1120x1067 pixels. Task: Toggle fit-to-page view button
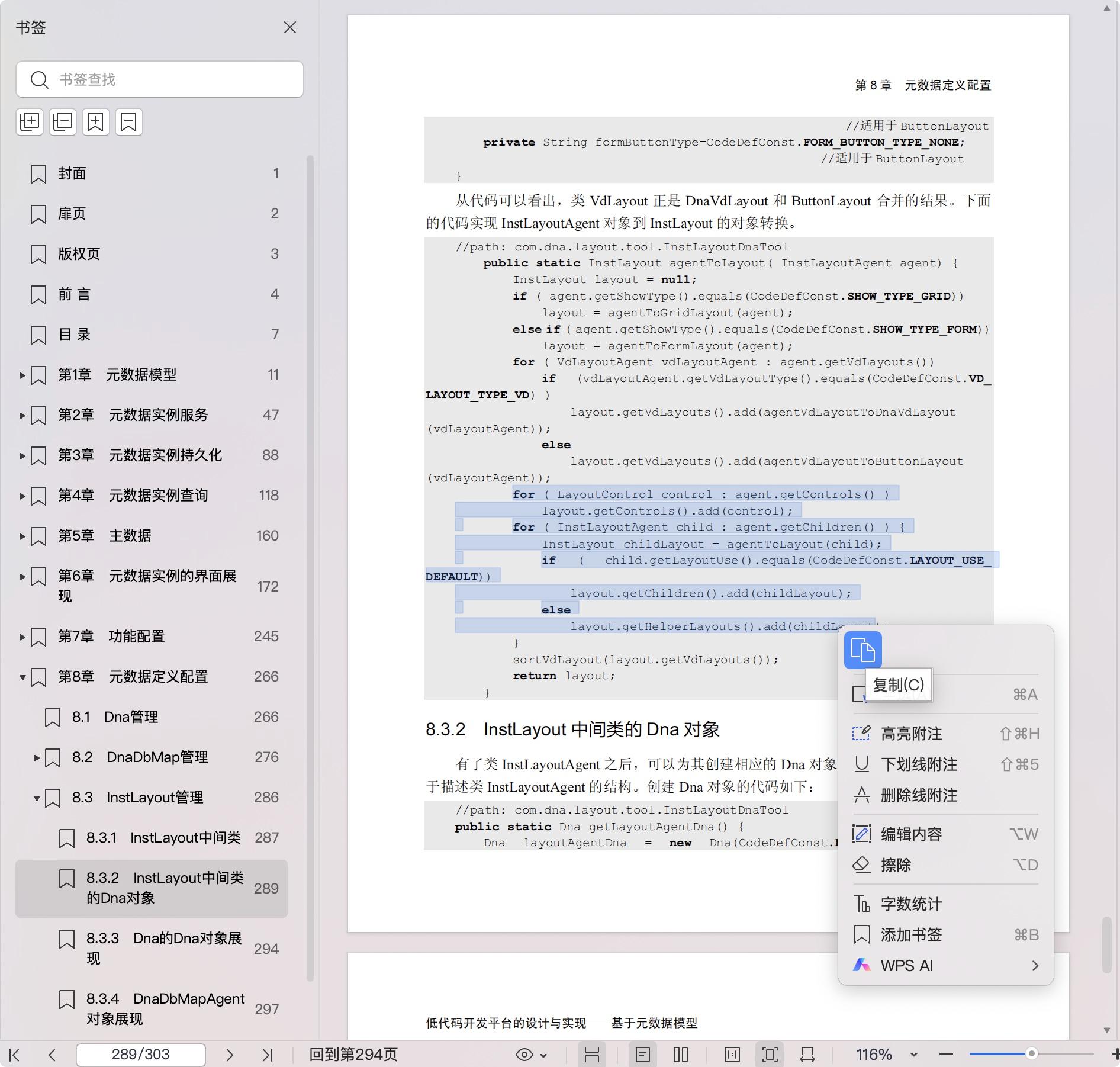(x=770, y=1055)
